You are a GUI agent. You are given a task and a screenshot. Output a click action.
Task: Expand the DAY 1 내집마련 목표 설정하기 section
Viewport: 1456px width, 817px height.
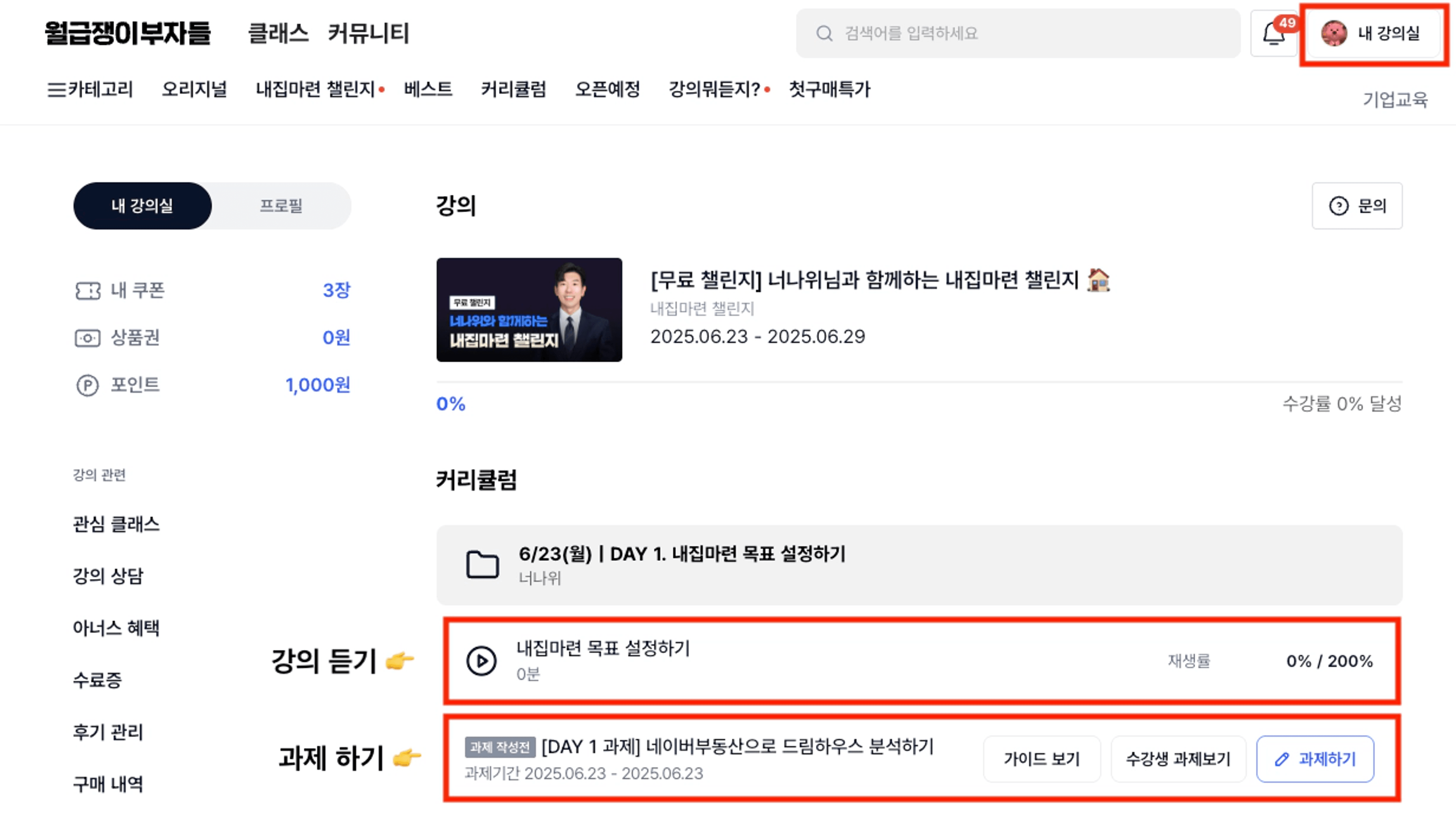coord(919,565)
